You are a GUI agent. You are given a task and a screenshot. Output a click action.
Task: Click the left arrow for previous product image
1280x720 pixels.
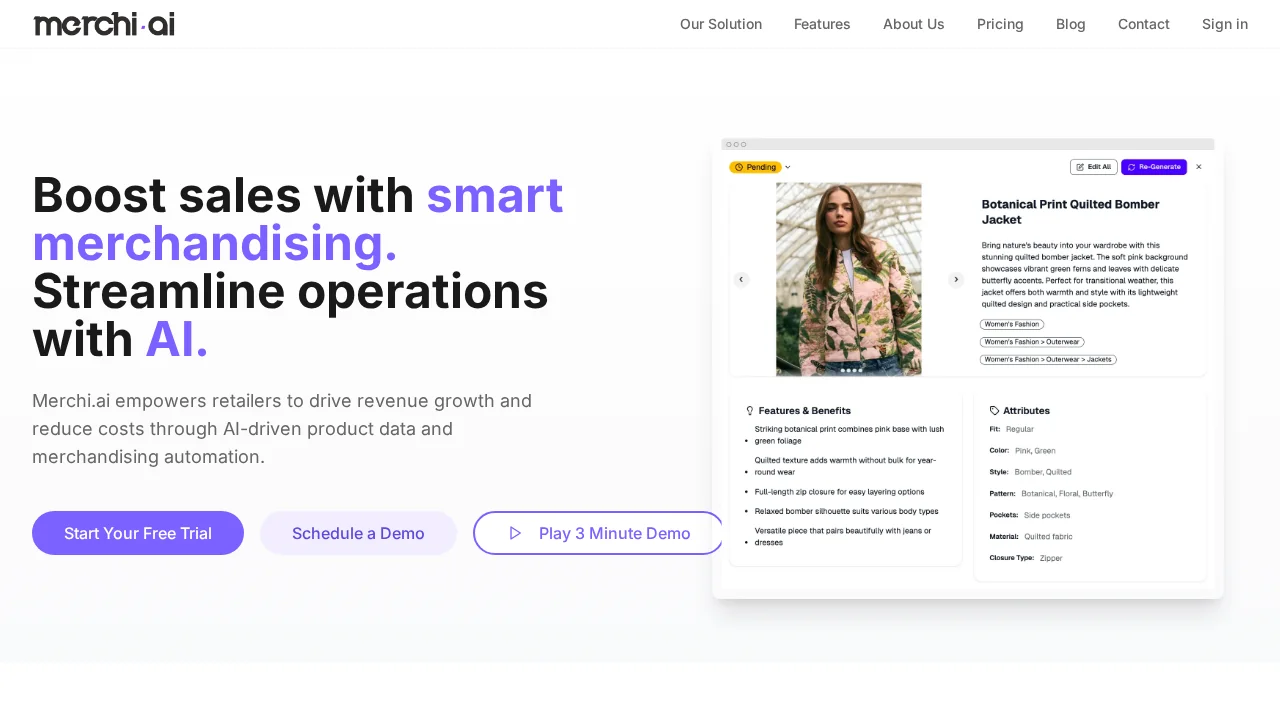click(x=741, y=279)
